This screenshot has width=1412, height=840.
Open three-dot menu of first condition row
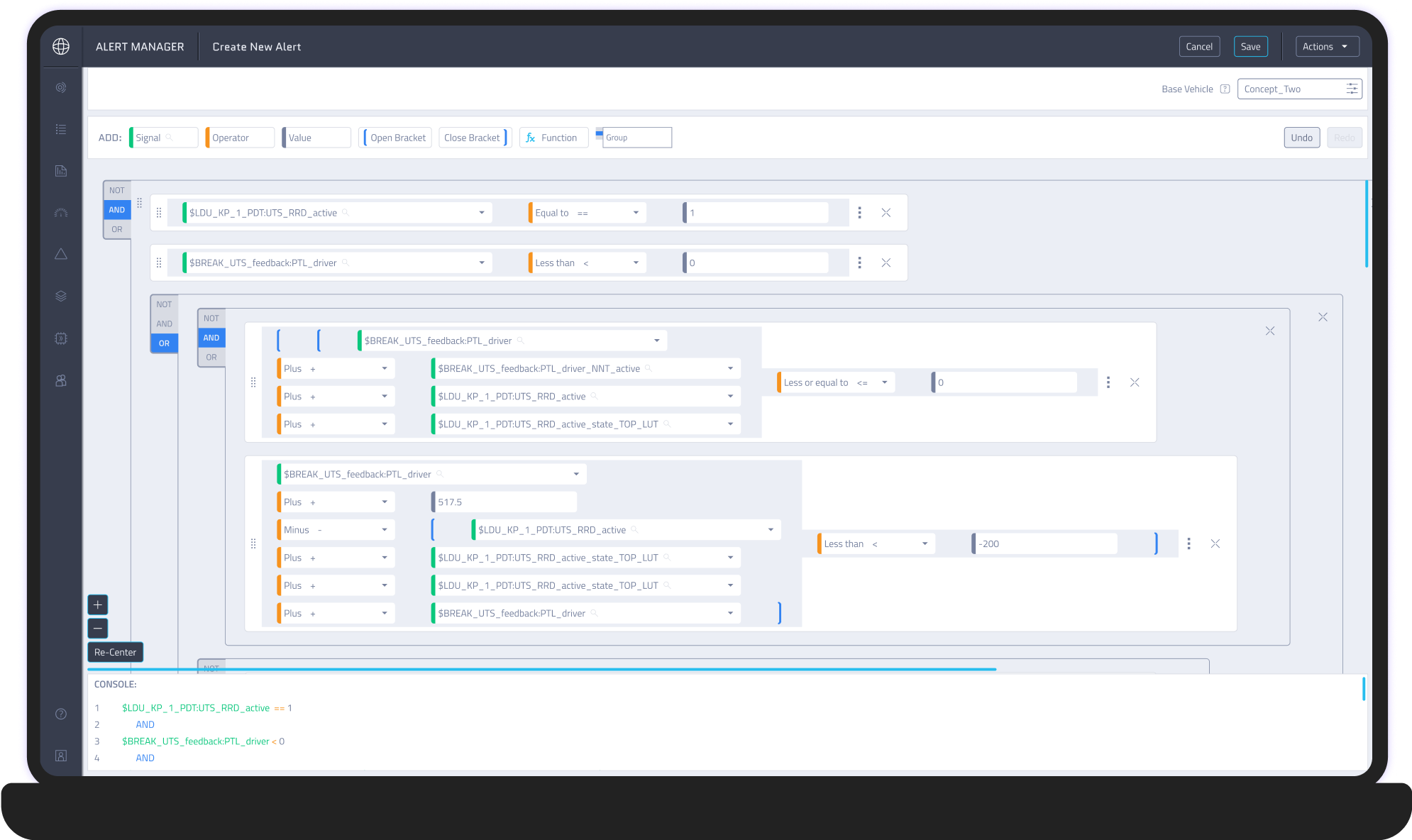tap(859, 213)
